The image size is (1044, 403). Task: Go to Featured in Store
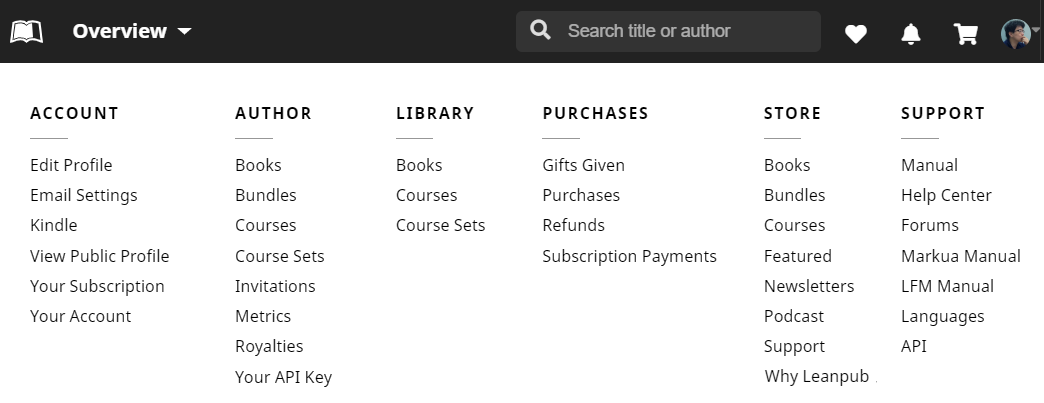797,256
